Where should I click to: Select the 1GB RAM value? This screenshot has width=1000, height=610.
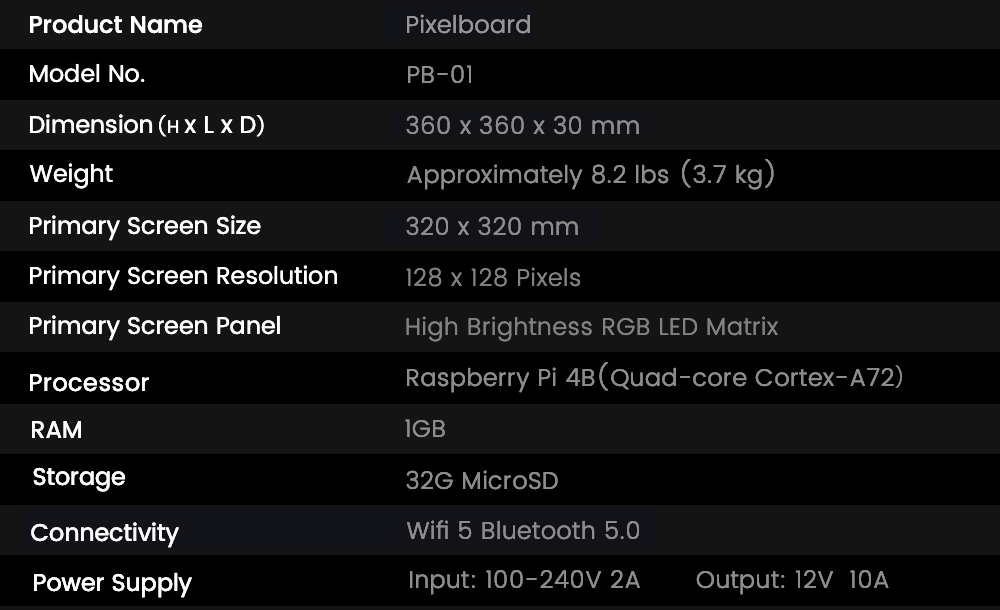pos(425,429)
